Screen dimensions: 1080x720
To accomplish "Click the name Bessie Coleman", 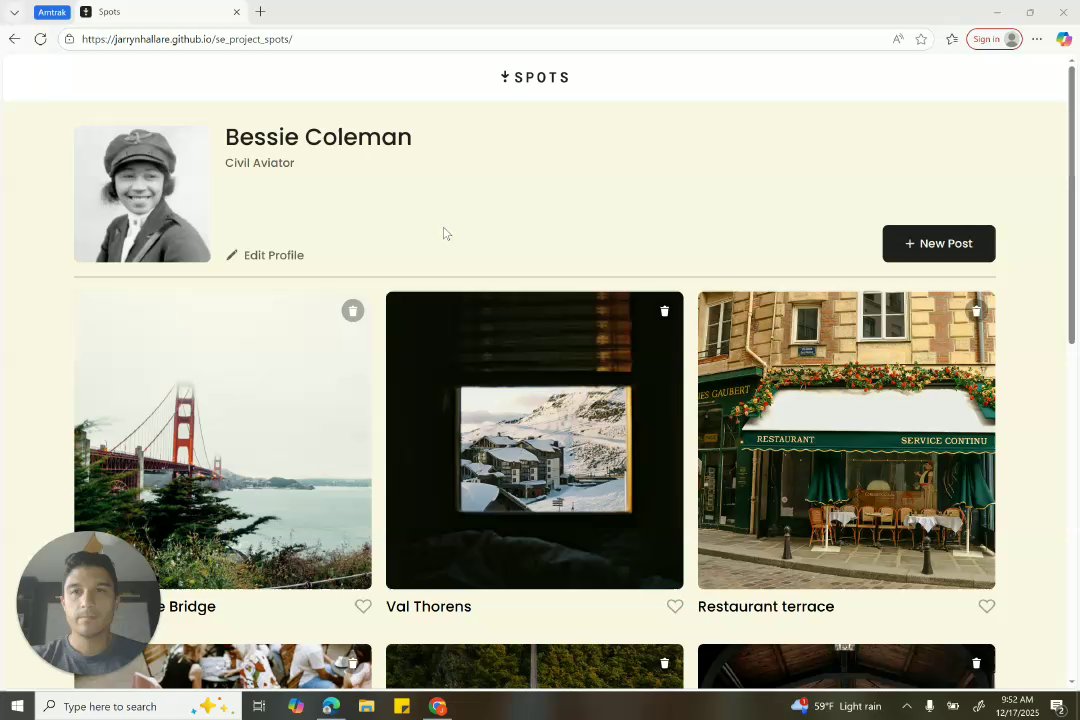I will [x=318, y=137].
